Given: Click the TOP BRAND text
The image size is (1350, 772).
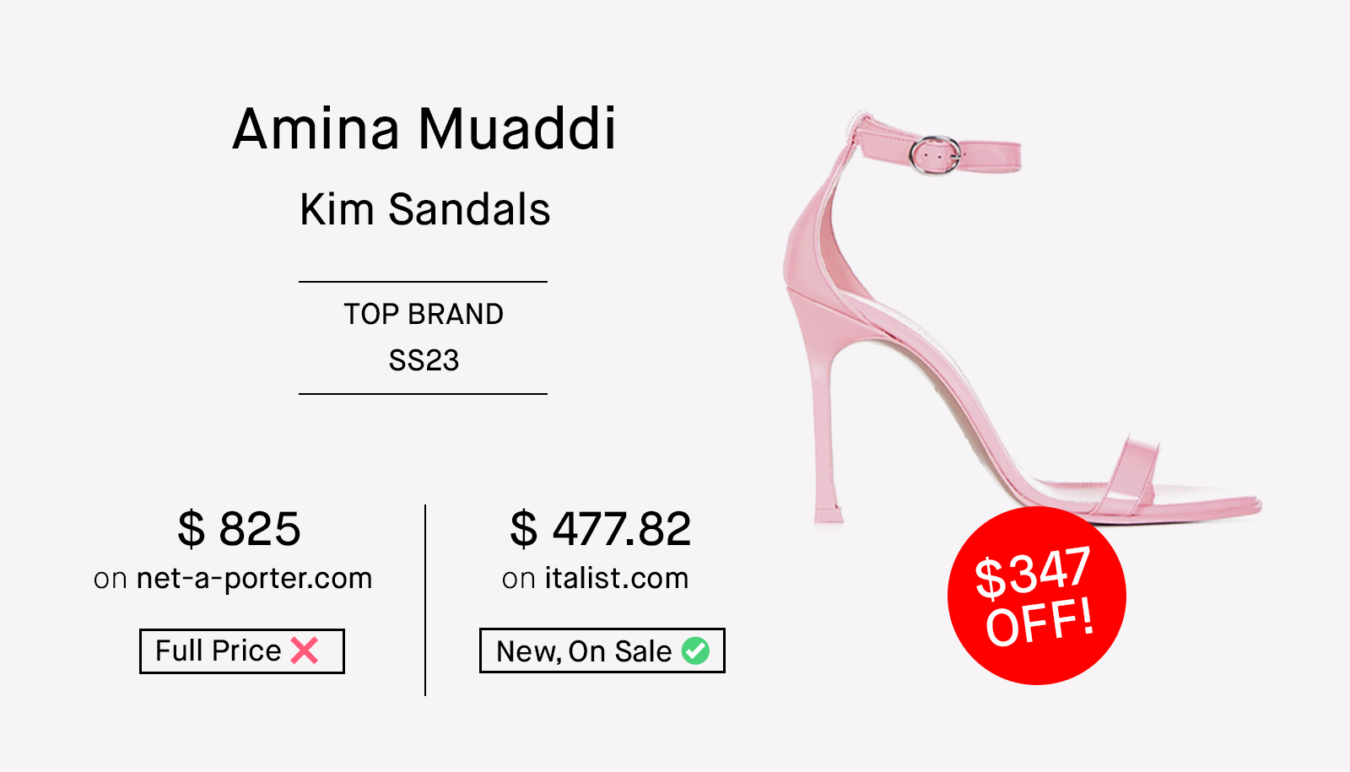Looking at the screenshot, I should tap(424, 314).
